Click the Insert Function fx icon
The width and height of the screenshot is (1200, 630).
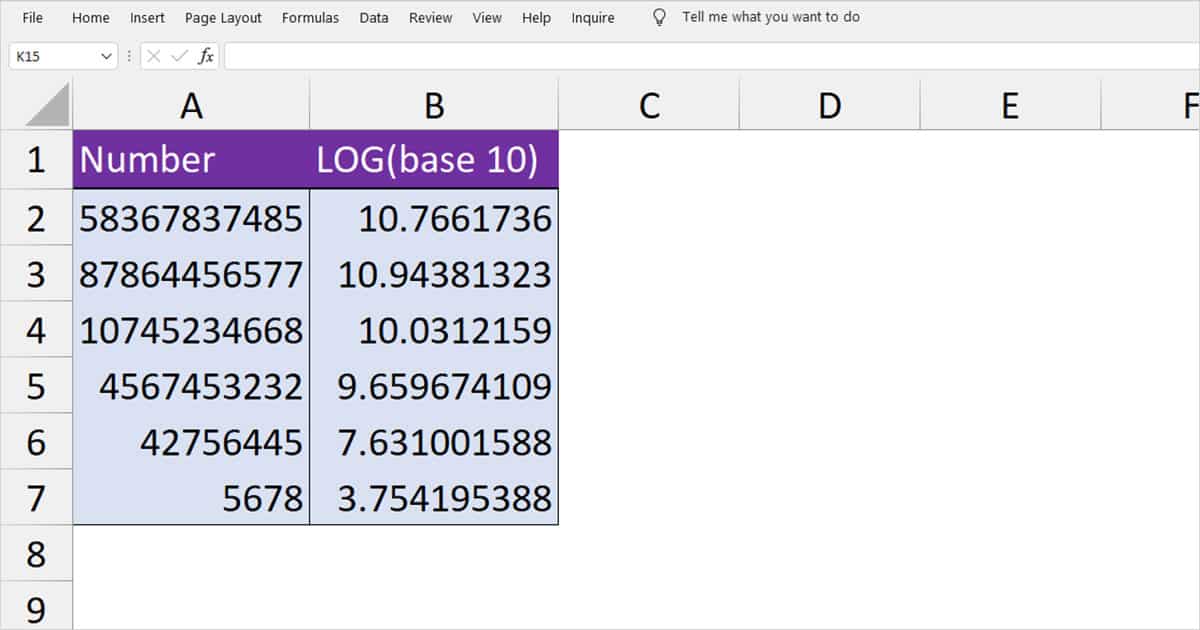(x=206, y=57)
